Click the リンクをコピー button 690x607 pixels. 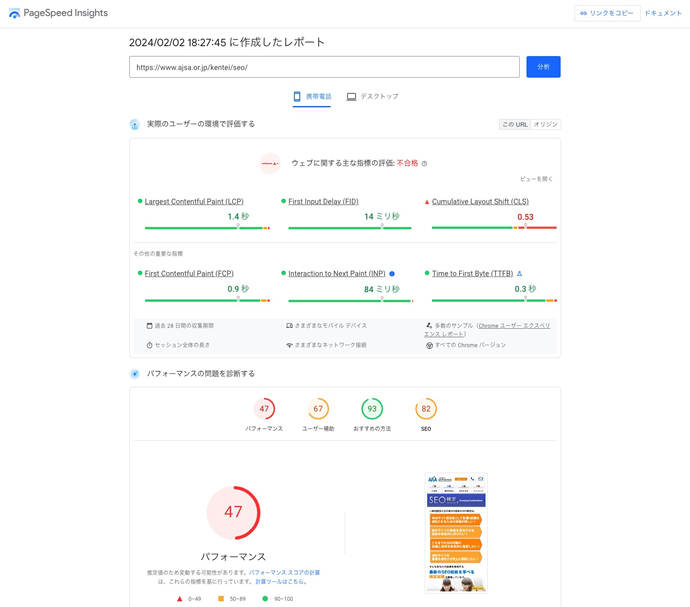(607, 13)
